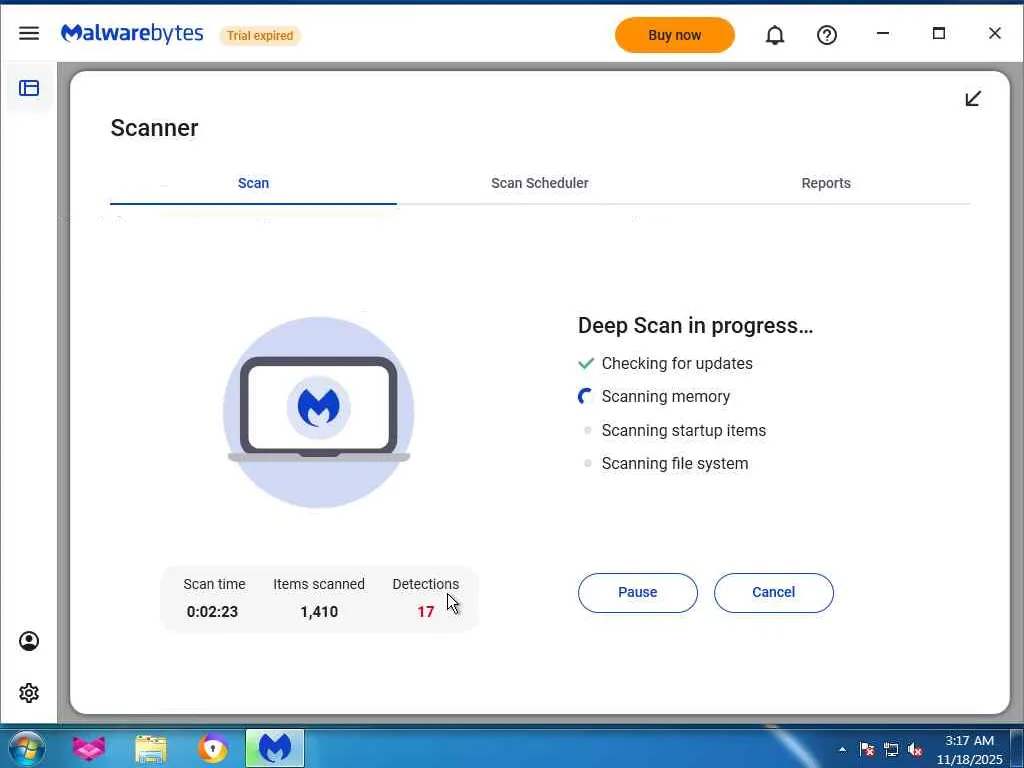Close the Malwarebytes window

pyautogui.click(x=995, y=33)
